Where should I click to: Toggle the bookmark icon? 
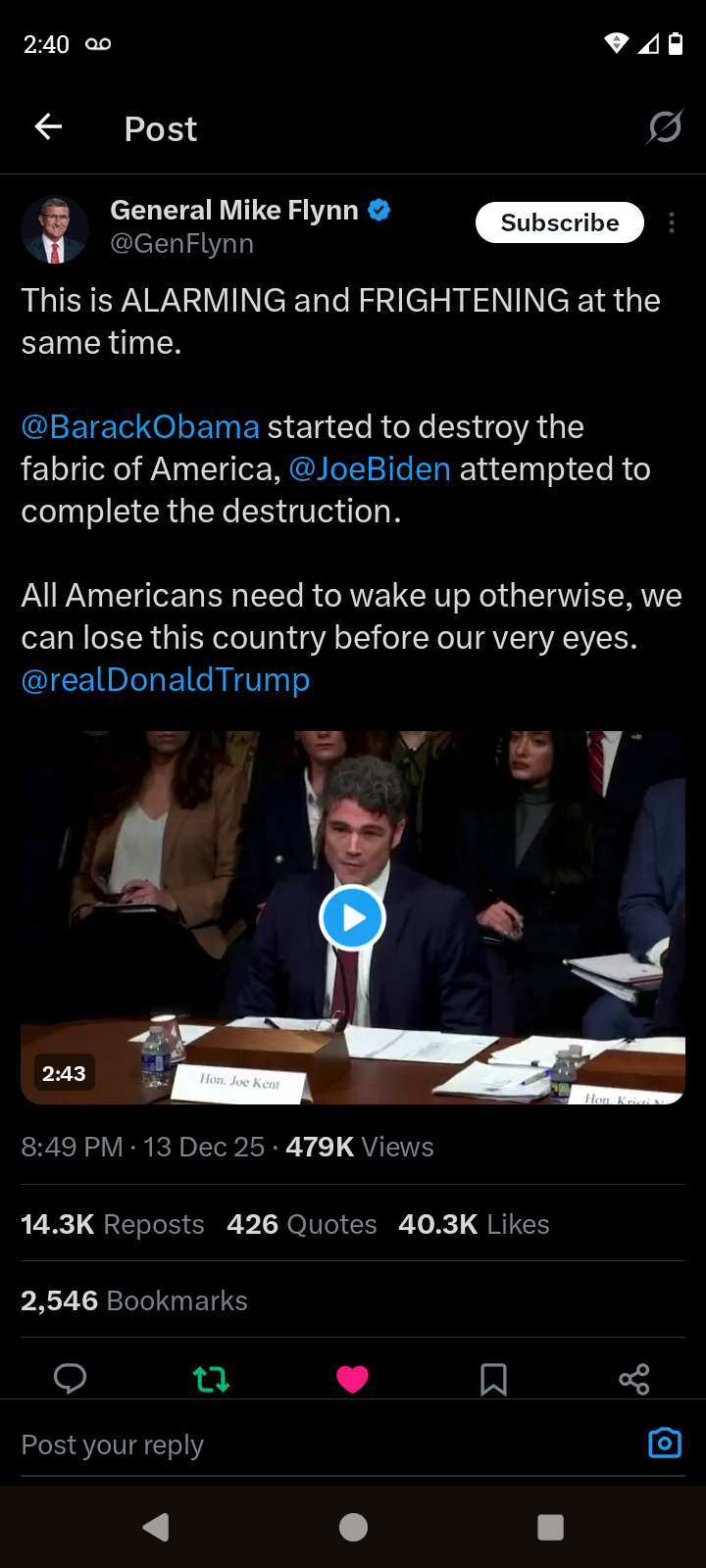click(493, 1379)
